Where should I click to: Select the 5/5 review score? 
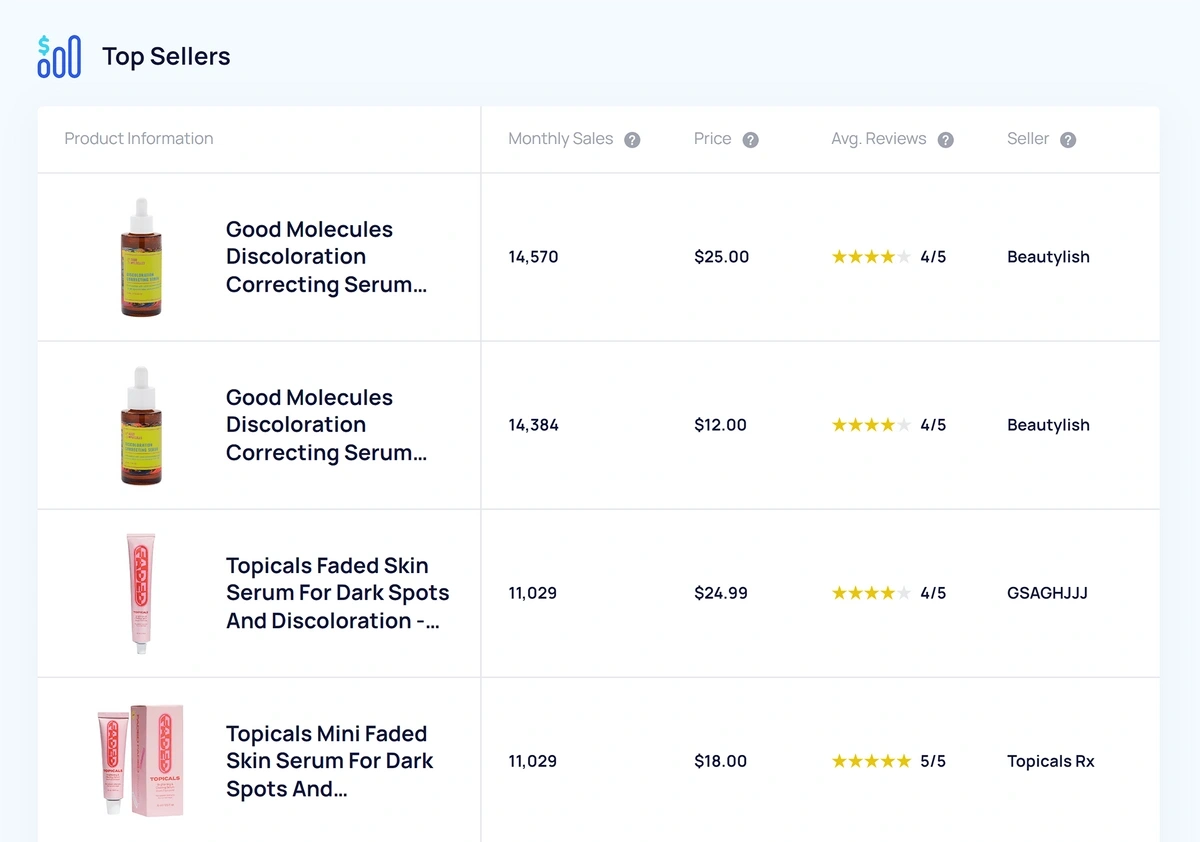pyautogui.click(x=933, y=761)
